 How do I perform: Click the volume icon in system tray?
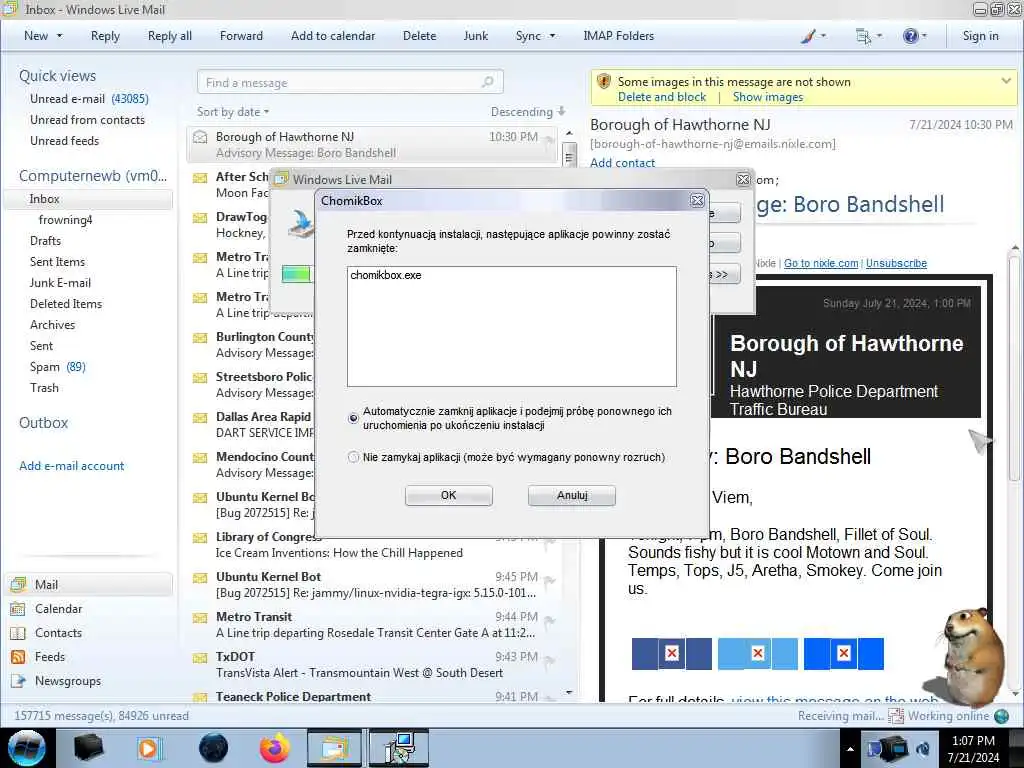click(924, 748)
